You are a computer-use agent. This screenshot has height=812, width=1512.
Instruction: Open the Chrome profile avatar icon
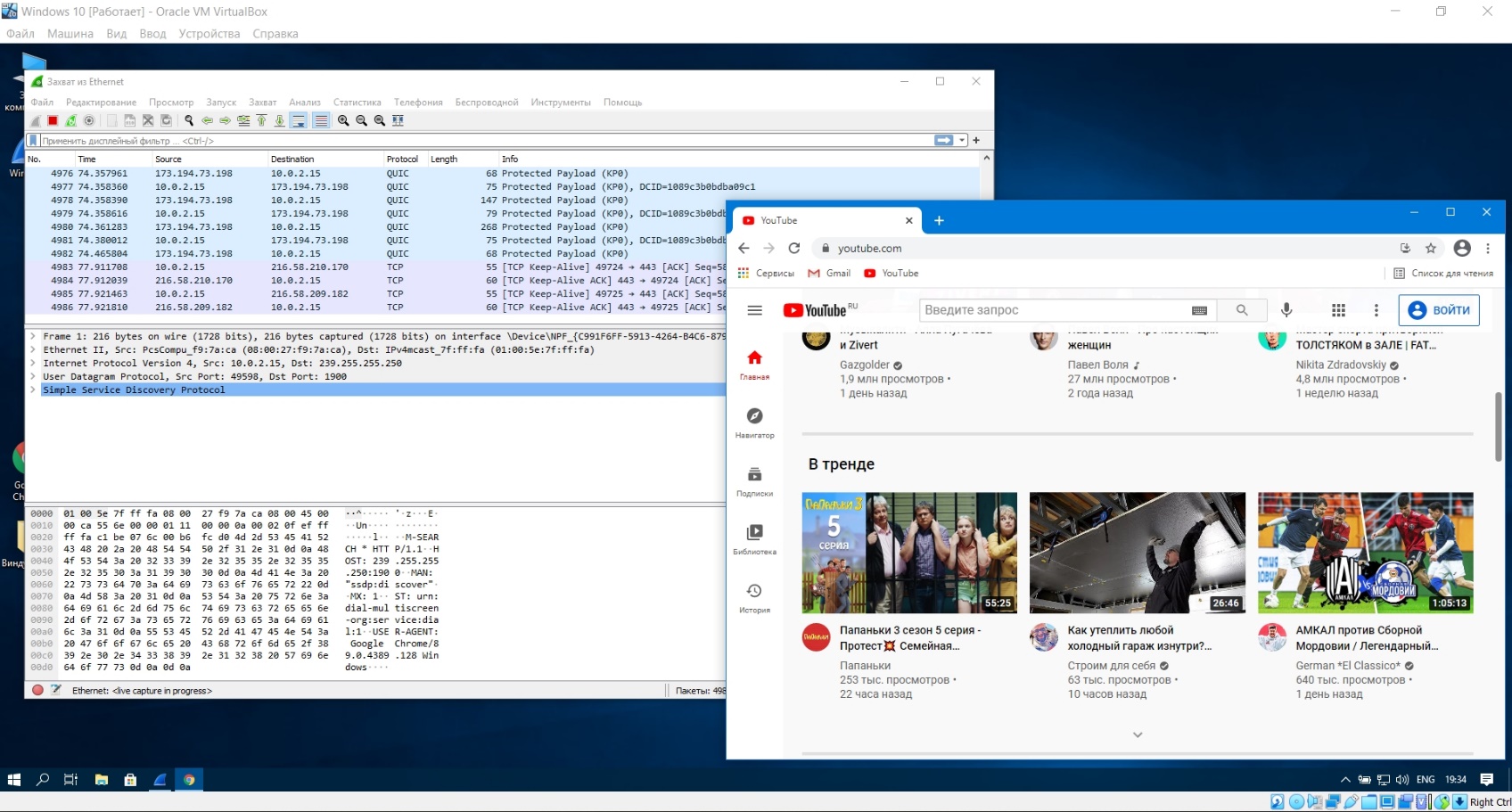pyautogui.click(x=1462, y=249)
